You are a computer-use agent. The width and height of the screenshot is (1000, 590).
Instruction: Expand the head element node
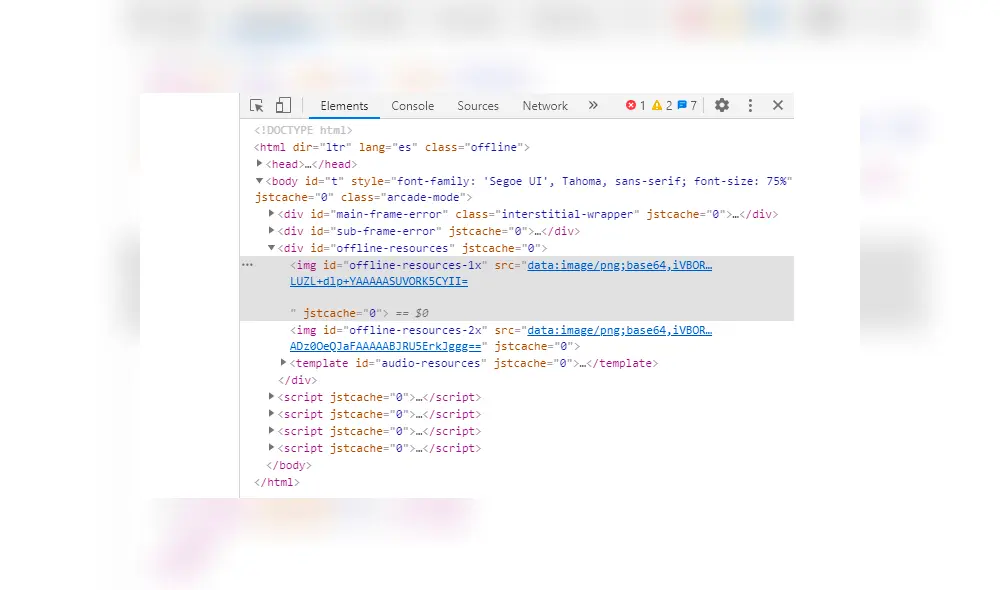pyautogui.click(x=260, y=163)
